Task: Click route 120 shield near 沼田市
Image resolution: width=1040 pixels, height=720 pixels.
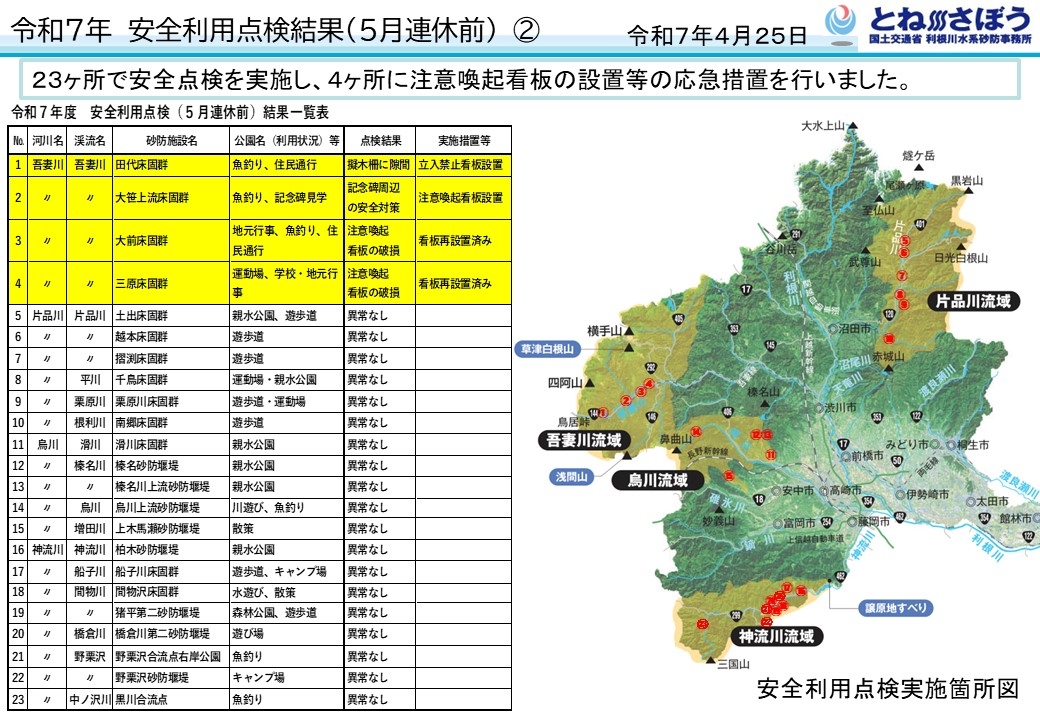Action: click(x=889, y=314)
